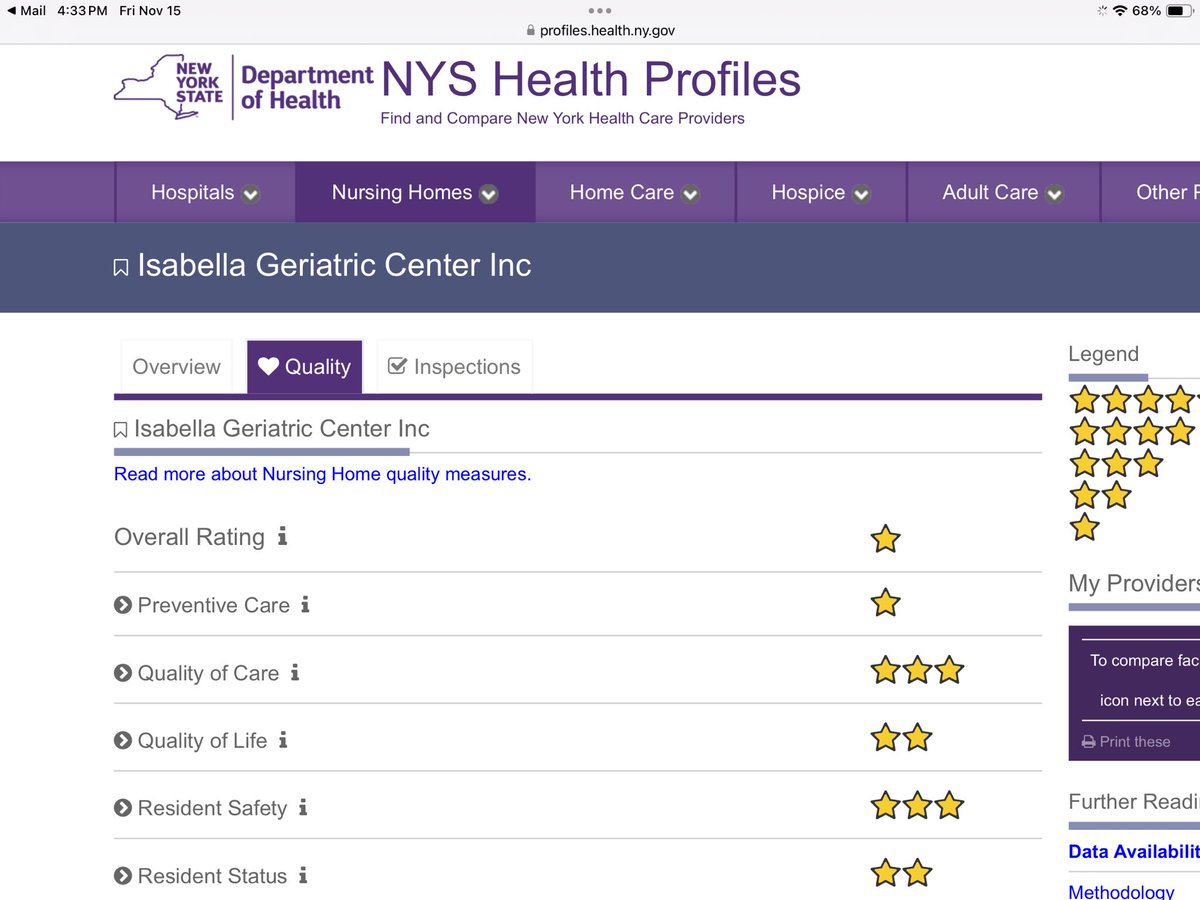The height and width of the screenshot is (900, 1200).
Task: Open the Nursing Homes dropdown menu
Action: [x=415, y=192]
